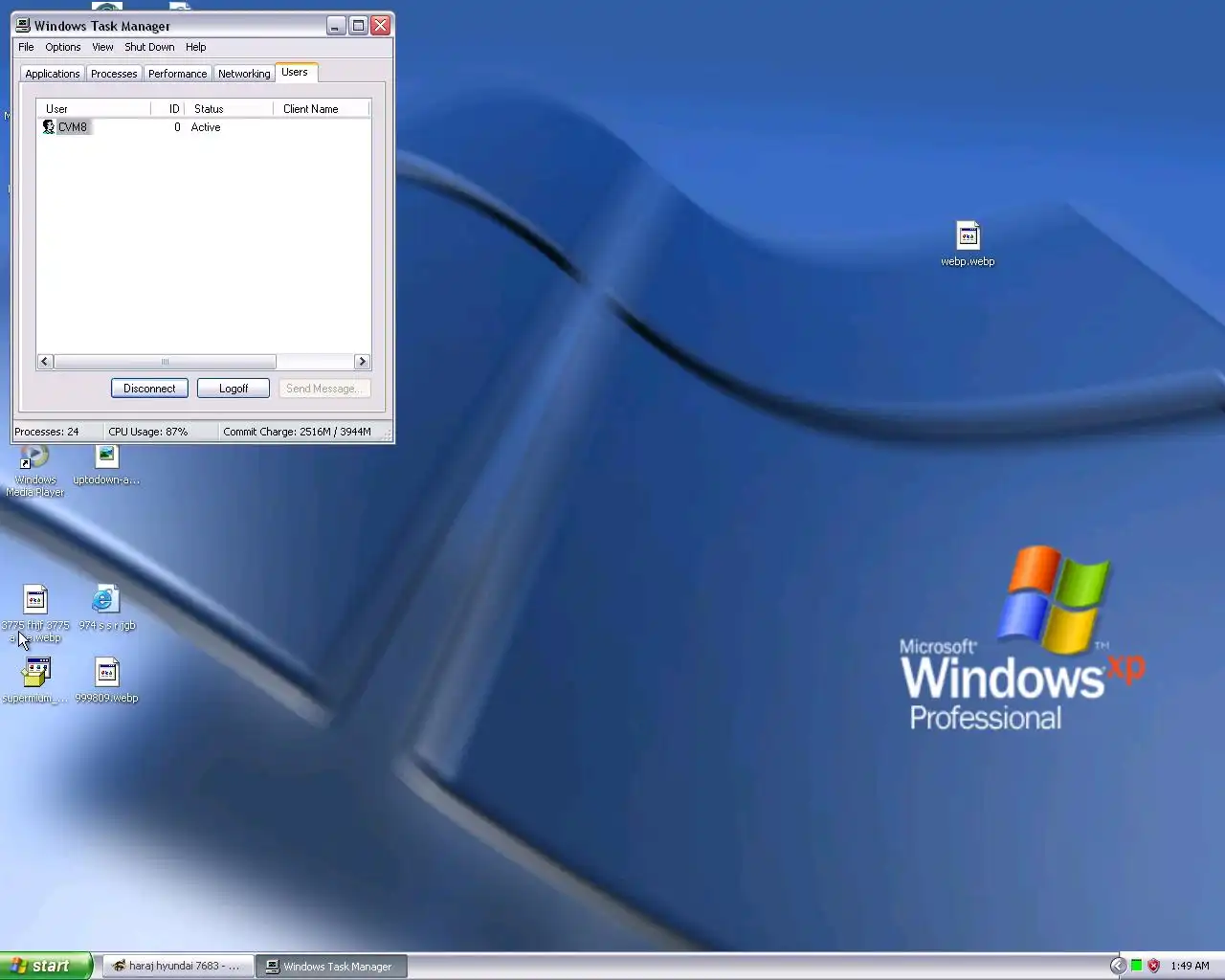Switch to the haraj hyundai 7683 taskbar window

tap(178, 967)
